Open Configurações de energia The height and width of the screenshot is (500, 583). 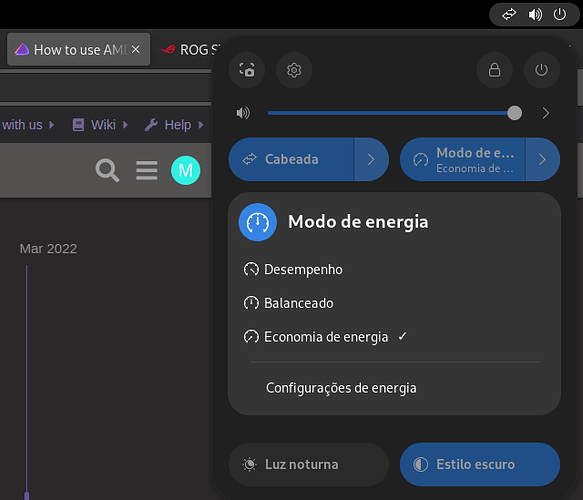(x=341, y=388)
